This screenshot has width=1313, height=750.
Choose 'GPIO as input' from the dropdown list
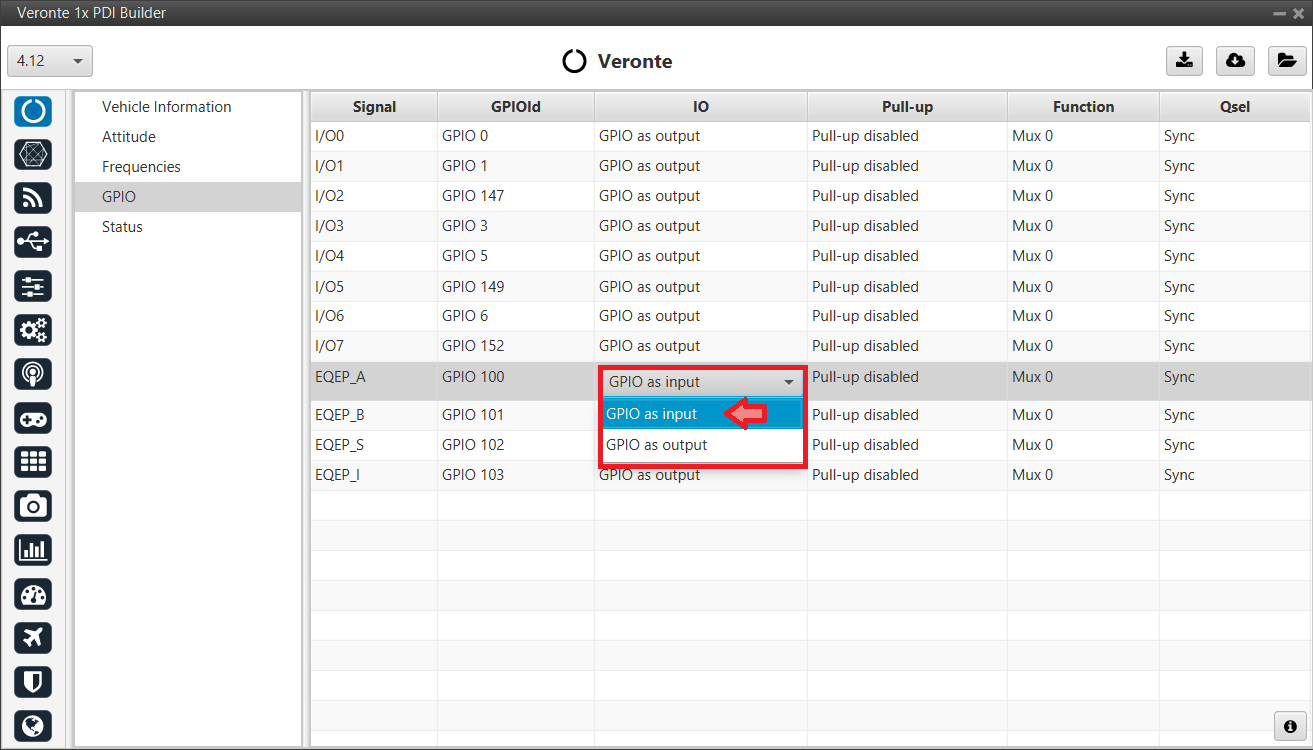click(702, 414)
